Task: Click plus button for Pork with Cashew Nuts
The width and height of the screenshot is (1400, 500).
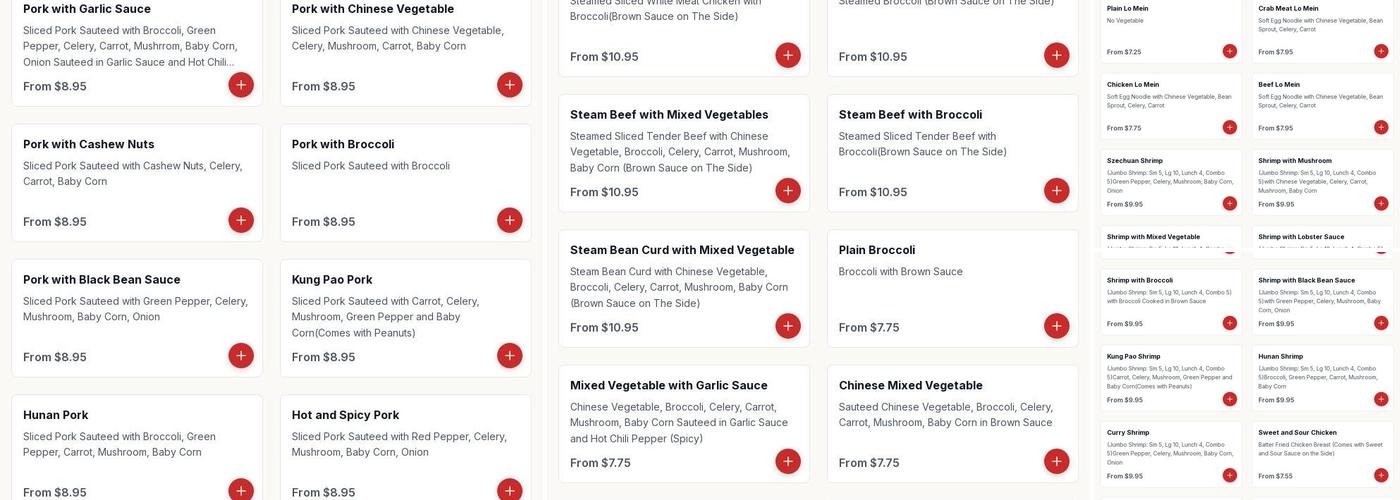Action: coord(241,220)
